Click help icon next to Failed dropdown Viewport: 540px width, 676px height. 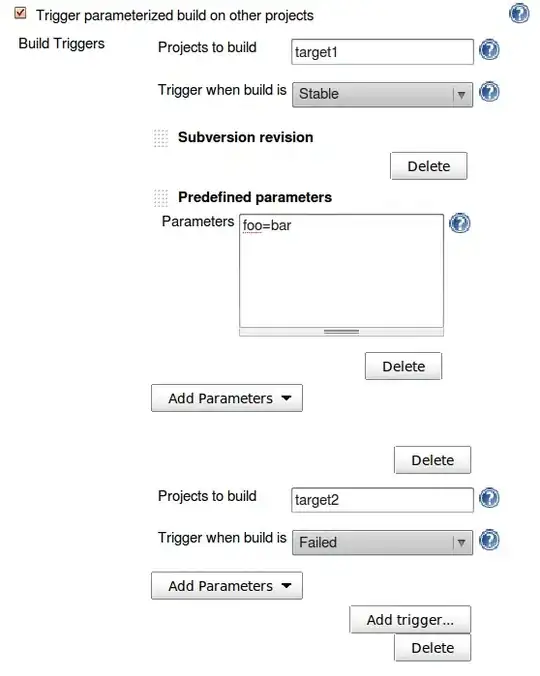(489, 540)
